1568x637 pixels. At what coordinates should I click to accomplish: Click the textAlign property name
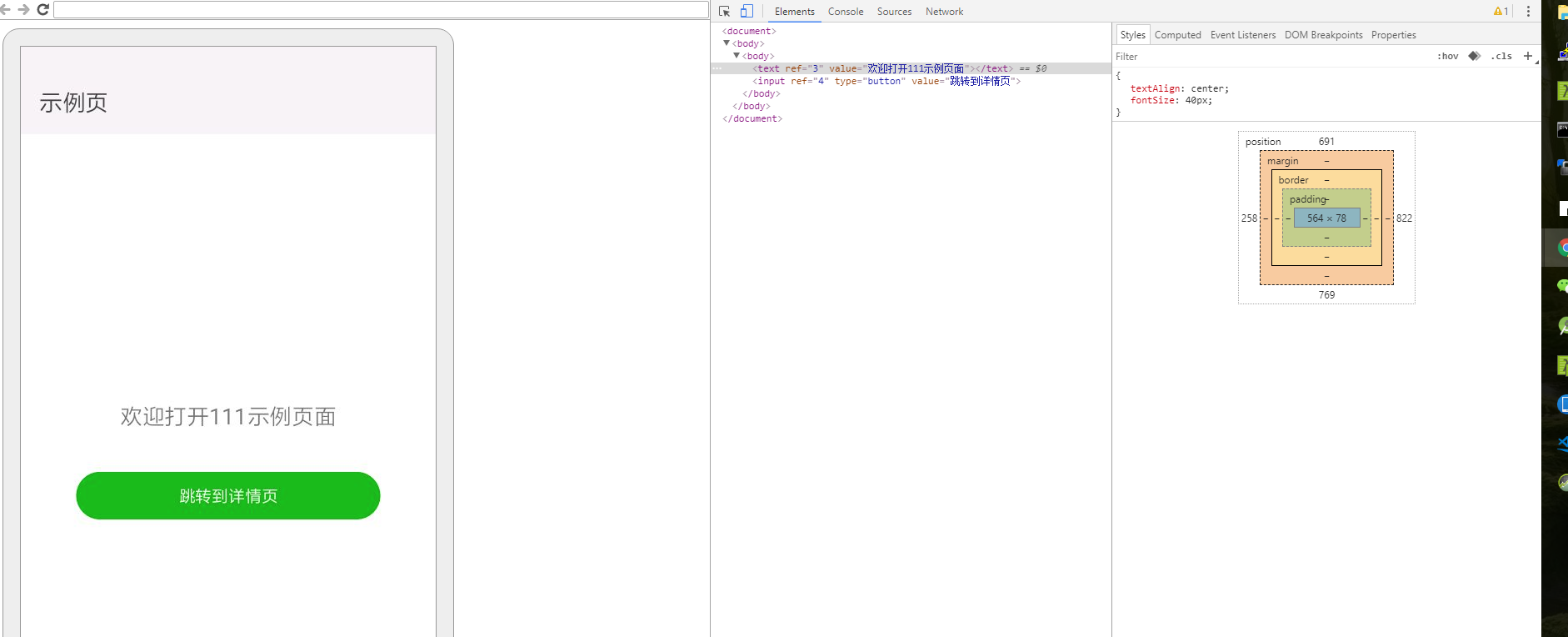(x=1156, y=88)
